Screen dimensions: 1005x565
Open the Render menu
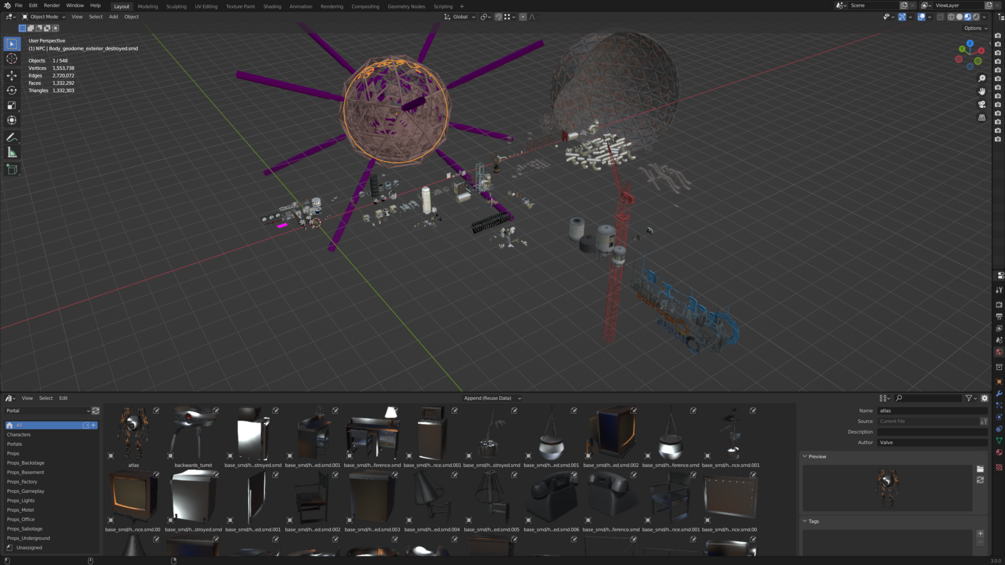[x=51, y=6]
